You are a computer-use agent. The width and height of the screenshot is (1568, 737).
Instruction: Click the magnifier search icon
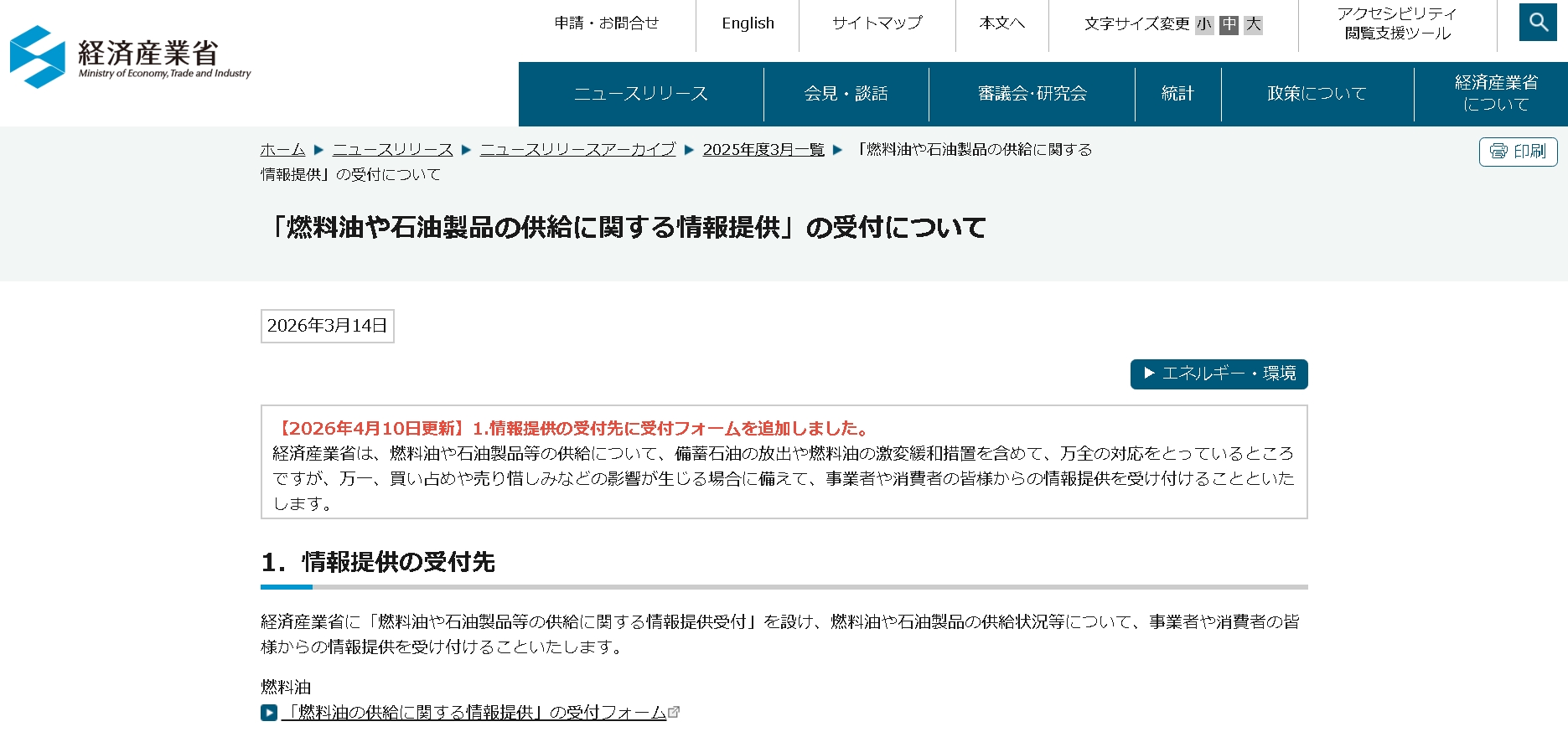coord(1538,23)
